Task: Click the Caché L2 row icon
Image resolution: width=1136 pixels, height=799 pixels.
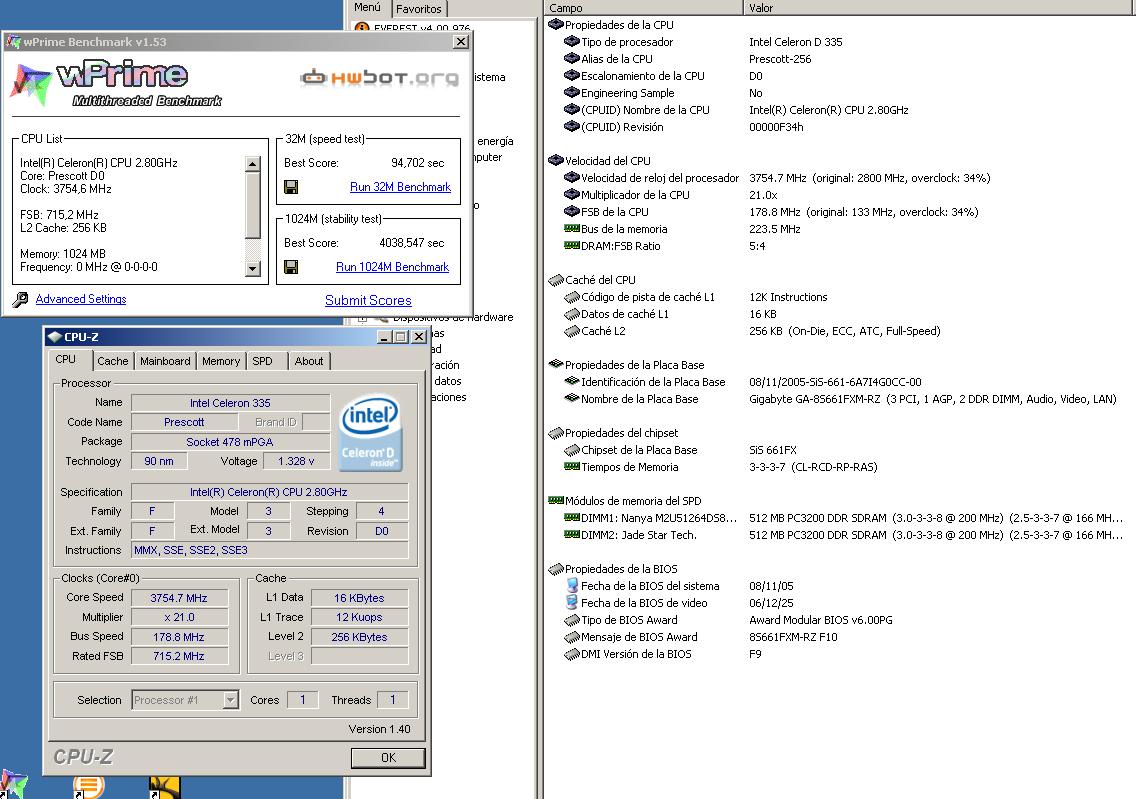Action: pos(572,331)
